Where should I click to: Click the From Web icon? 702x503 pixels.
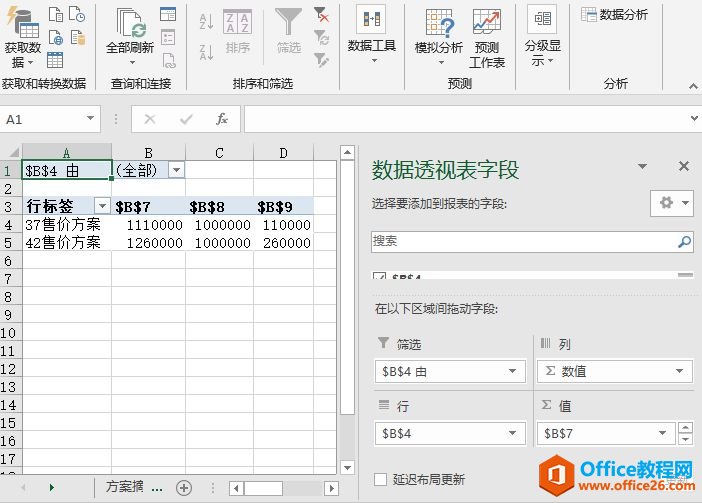(56, 38)
